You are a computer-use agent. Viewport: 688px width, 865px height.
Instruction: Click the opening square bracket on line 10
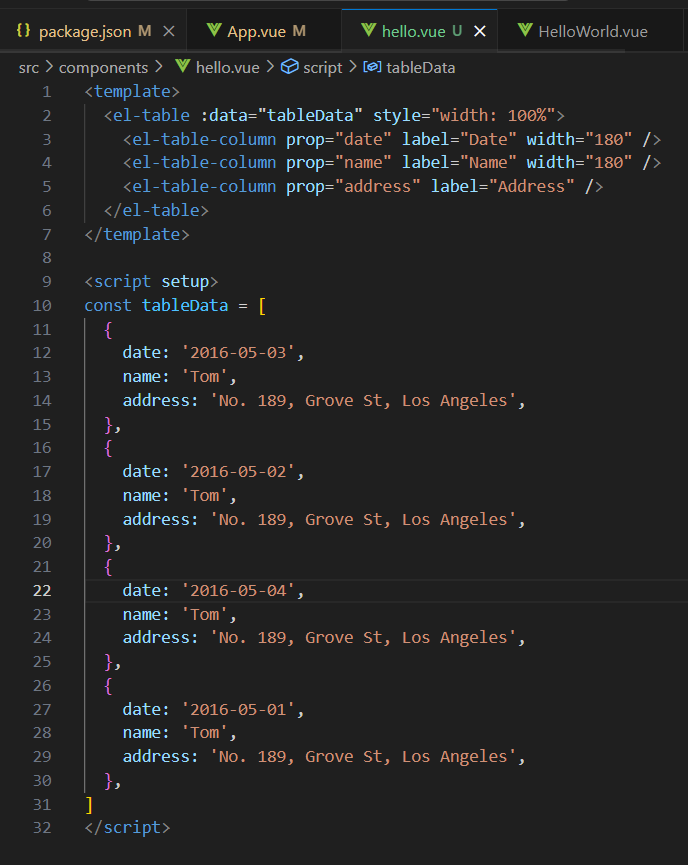tap(262, 306)
